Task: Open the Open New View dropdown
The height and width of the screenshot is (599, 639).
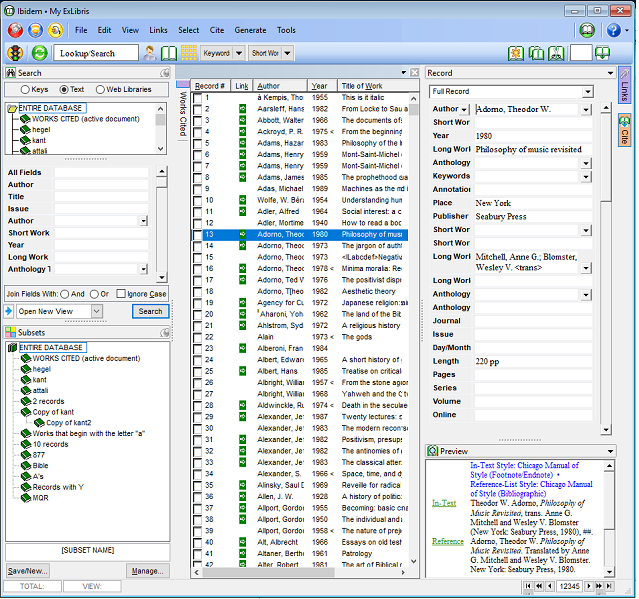Action: coord(97,311)
